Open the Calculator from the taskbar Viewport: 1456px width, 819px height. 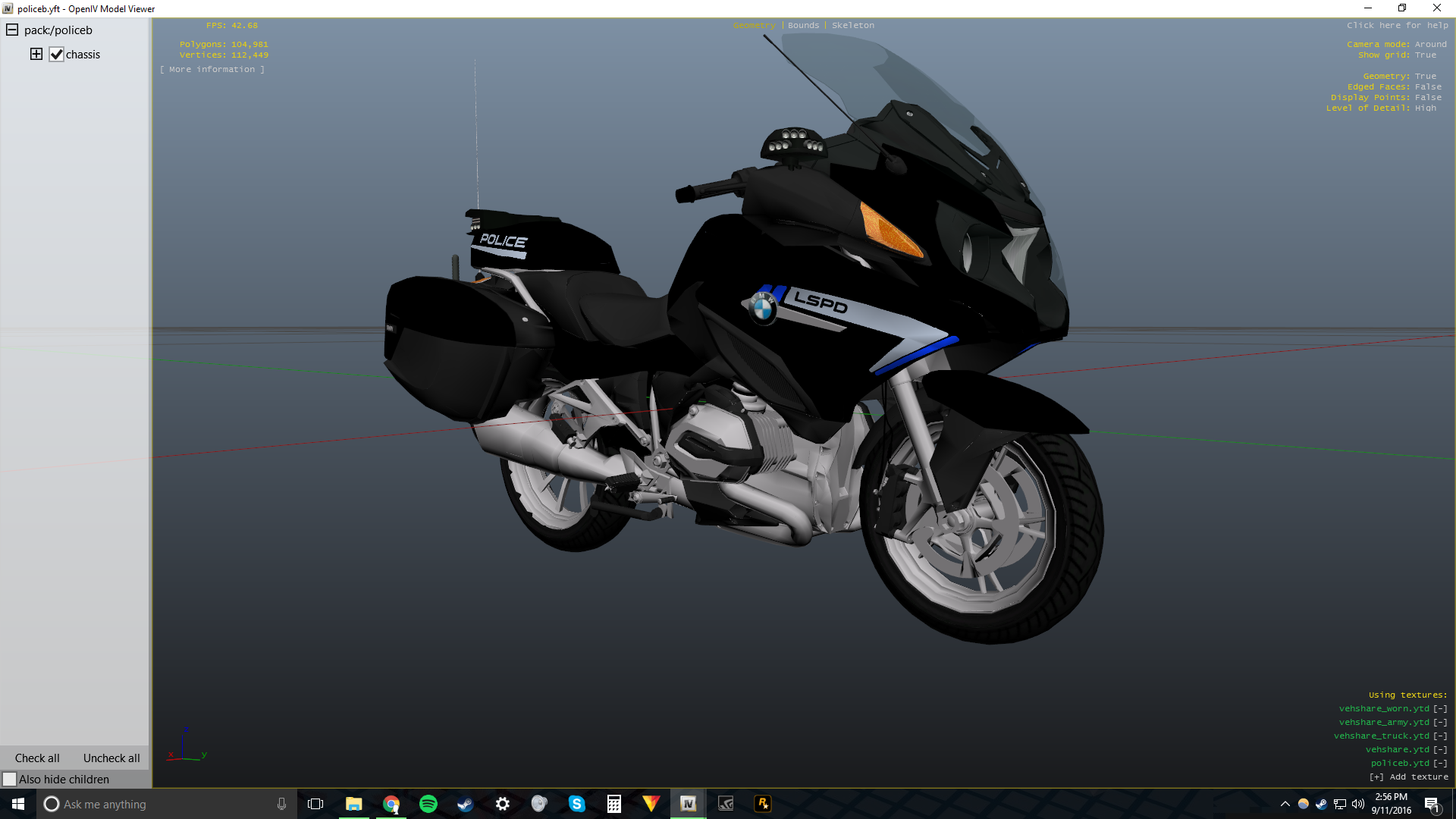point(614,804)
